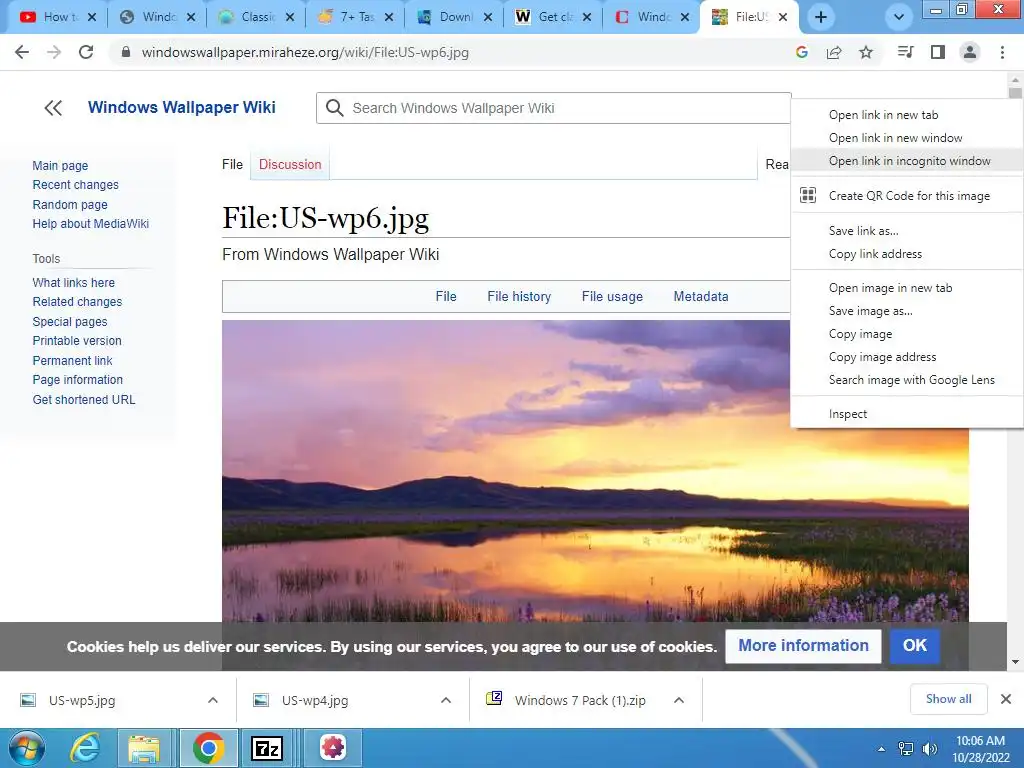This screenshot has height=768, width=1024.
Task: Open the media control playlist icon
Action: 906,52
